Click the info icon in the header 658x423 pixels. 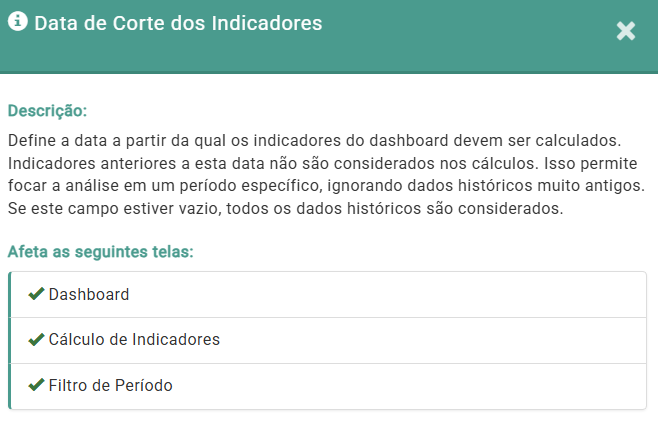[17, 22]
